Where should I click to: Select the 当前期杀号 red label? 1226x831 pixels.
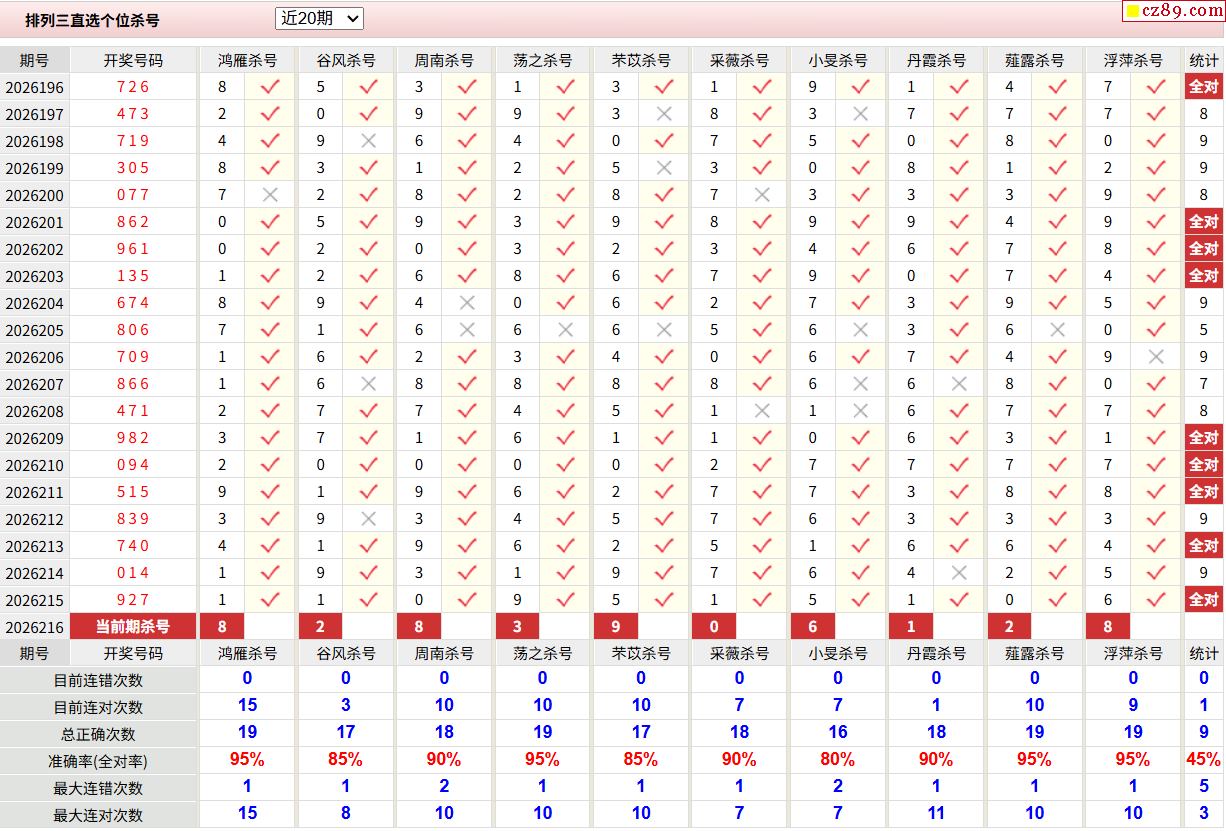133,627
